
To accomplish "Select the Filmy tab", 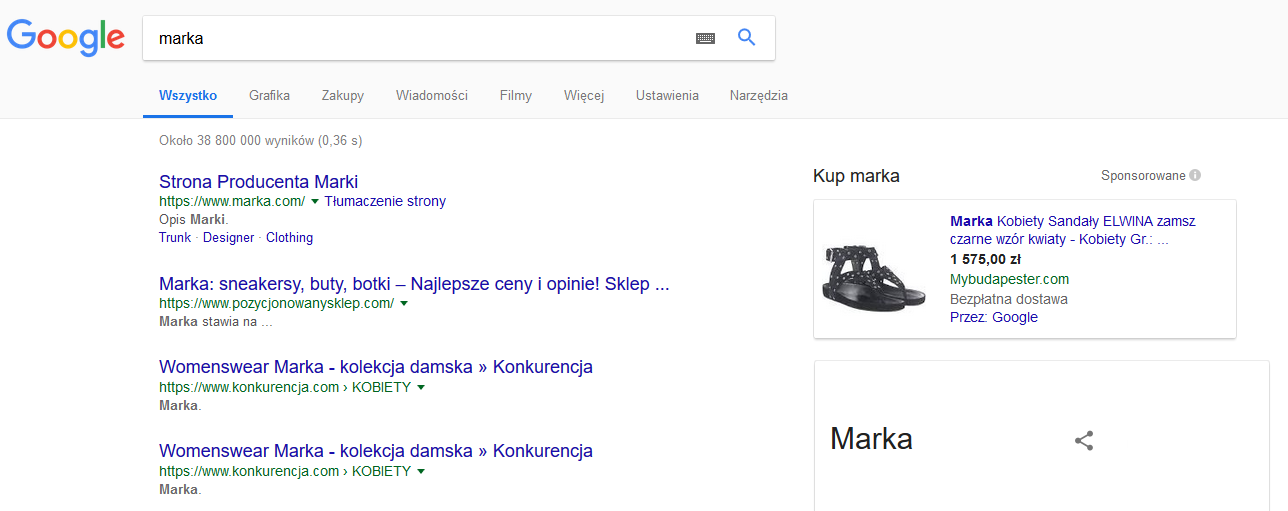I will click(516, 96).
